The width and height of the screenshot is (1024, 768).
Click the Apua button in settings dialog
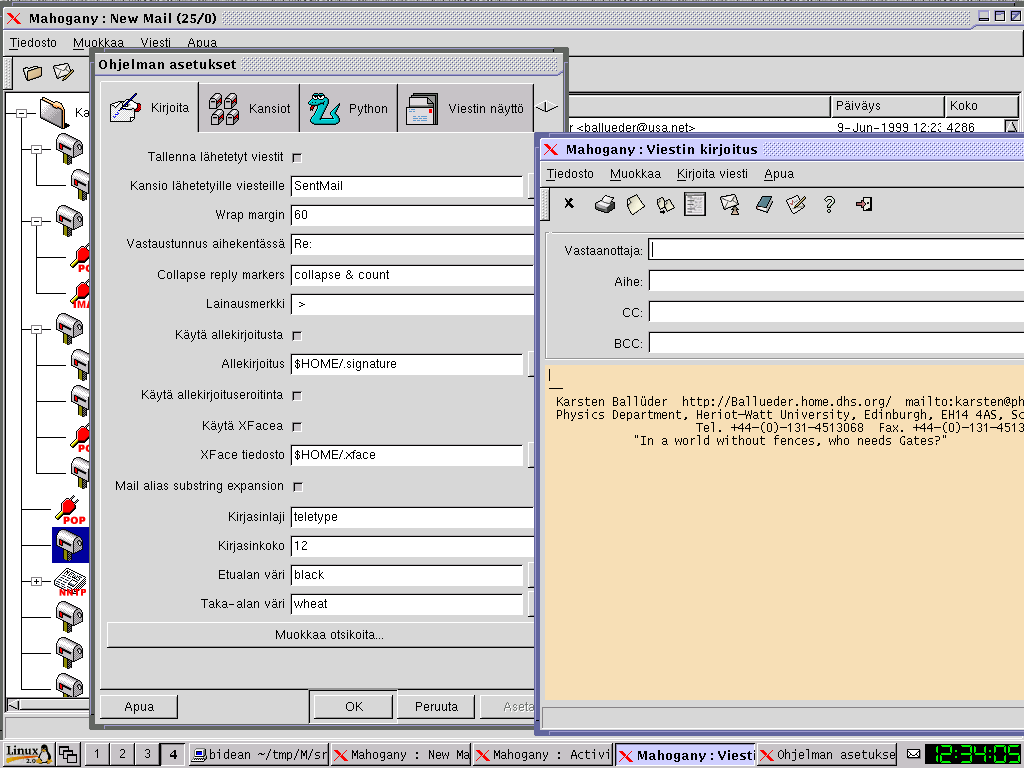pos(138,707)
